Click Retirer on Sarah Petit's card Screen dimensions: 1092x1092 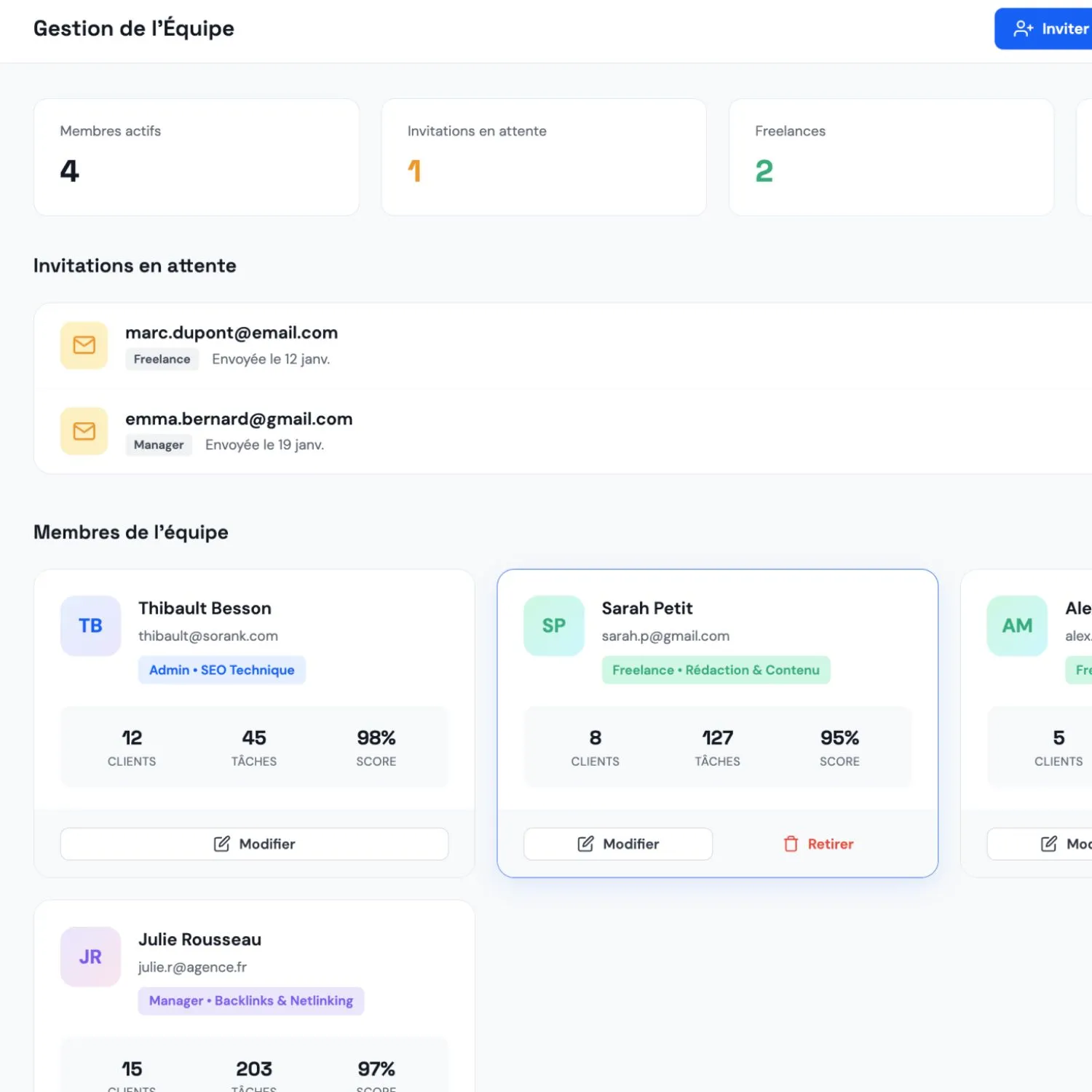coord(818,844)
